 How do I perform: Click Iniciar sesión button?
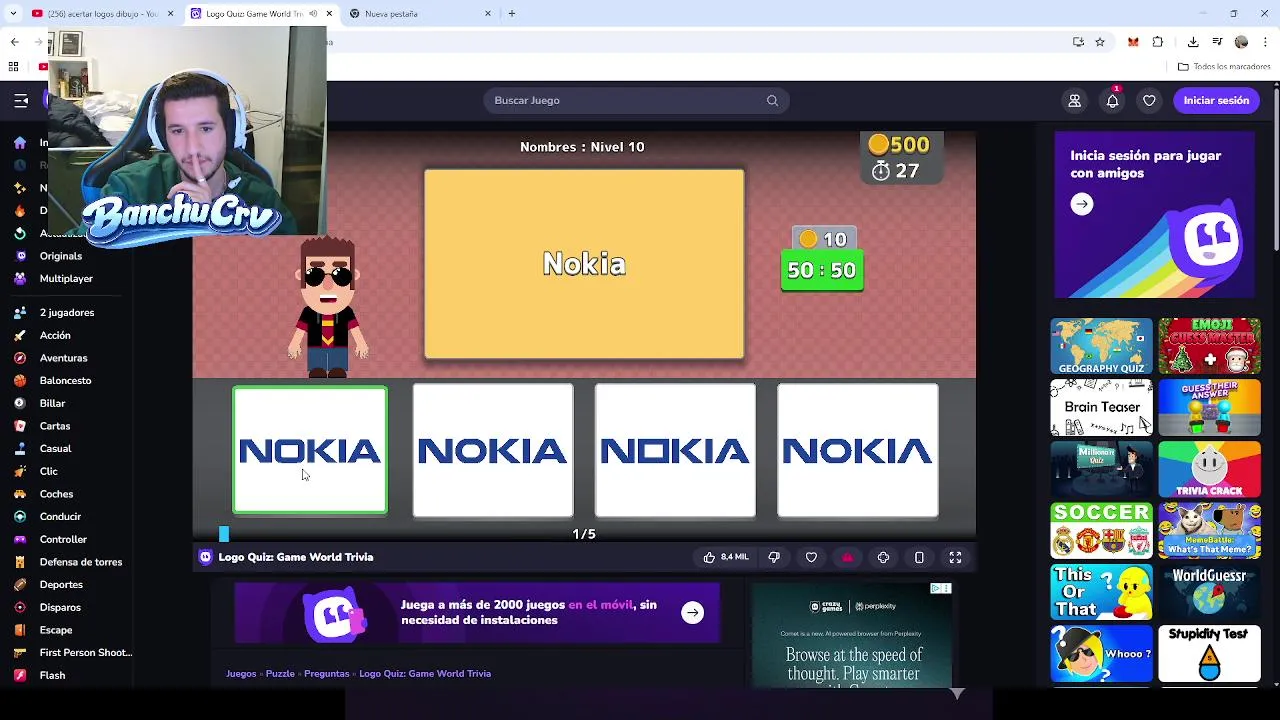pos(1216,100)
